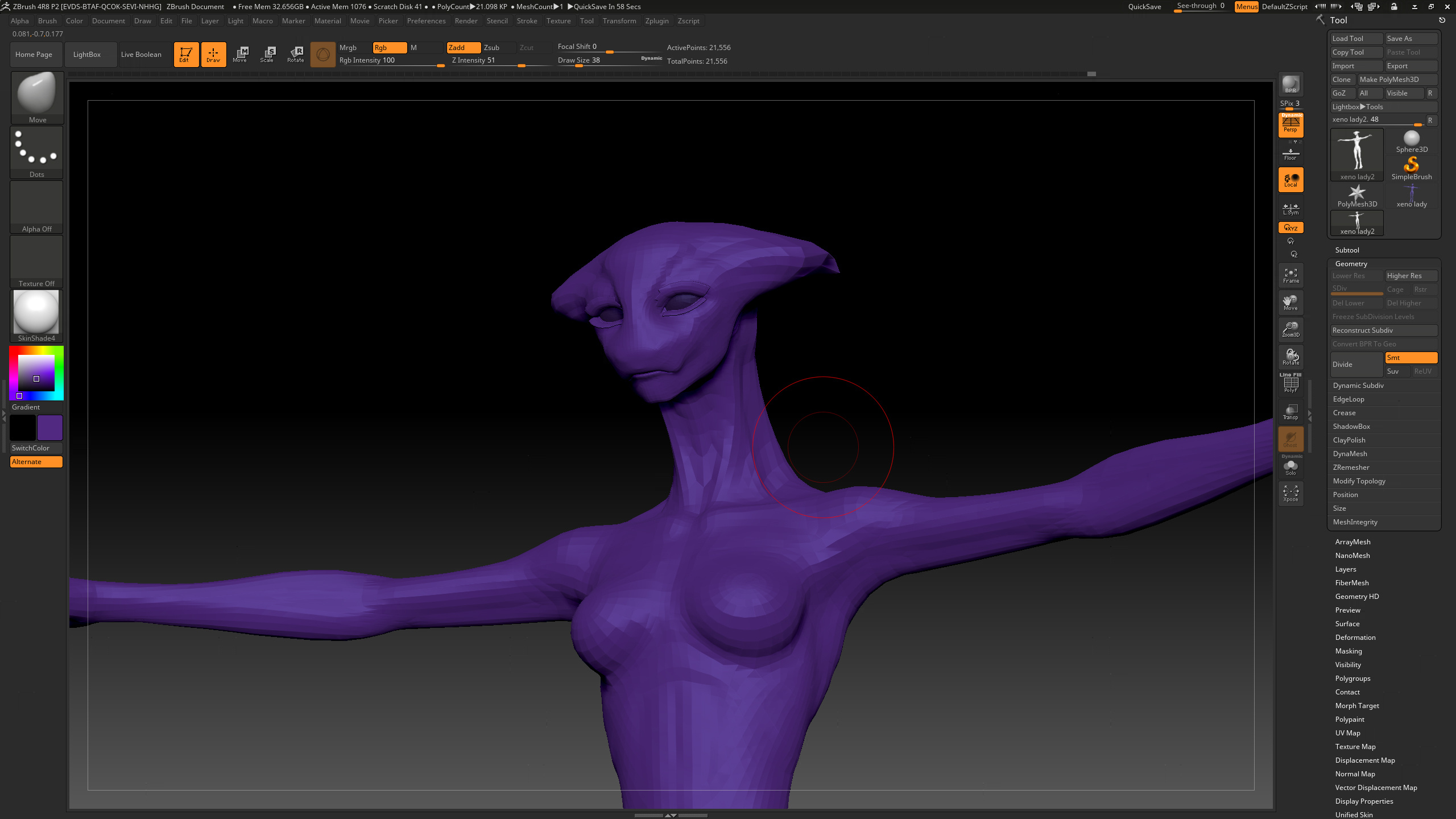The height and width of the screenshot is (819, 1456).
Task: Expand the Subtool palette section
Action: [x=1347, y=250]
